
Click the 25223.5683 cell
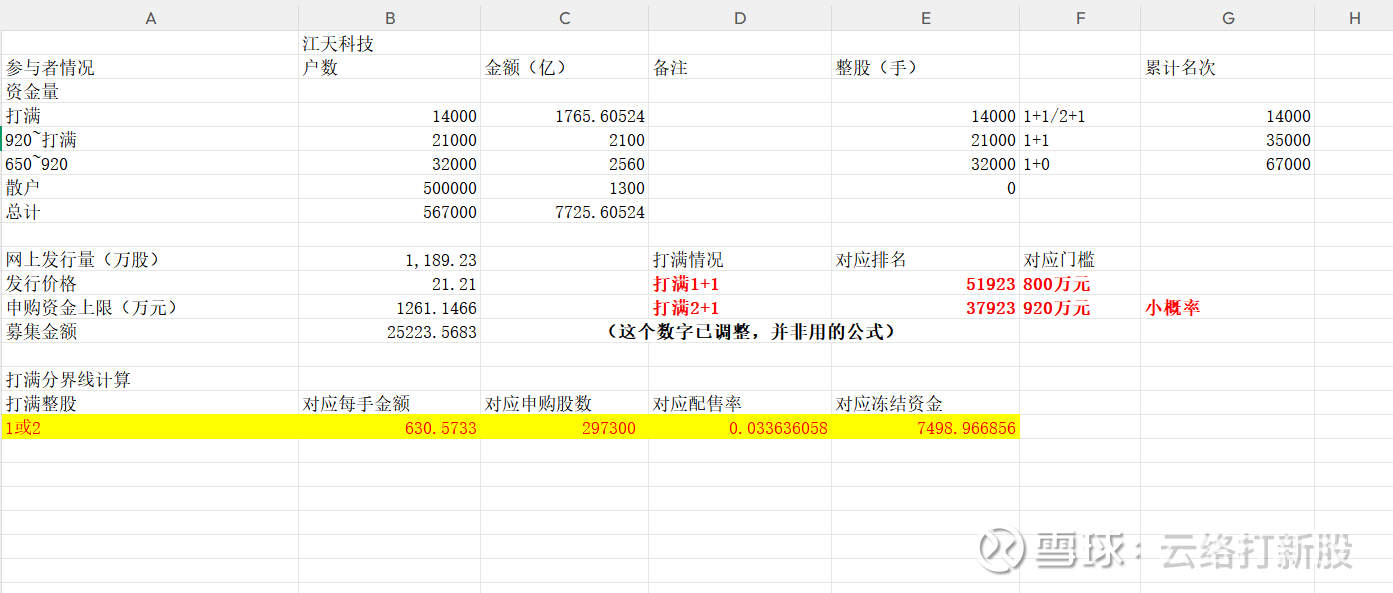coord(389,331)
